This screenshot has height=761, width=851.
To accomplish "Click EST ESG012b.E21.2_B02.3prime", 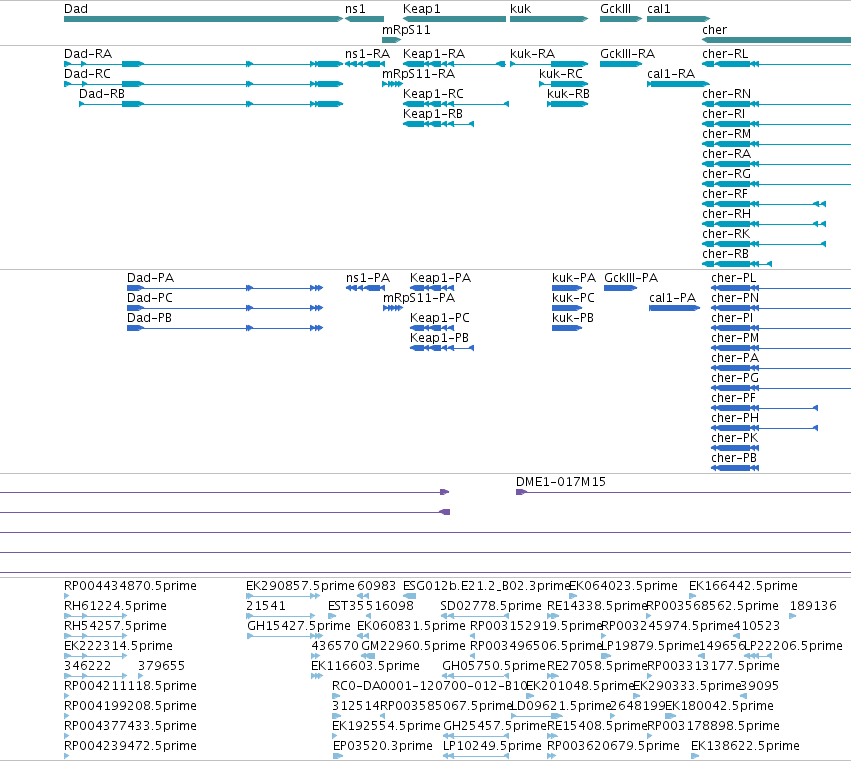I will coord(486,586).
